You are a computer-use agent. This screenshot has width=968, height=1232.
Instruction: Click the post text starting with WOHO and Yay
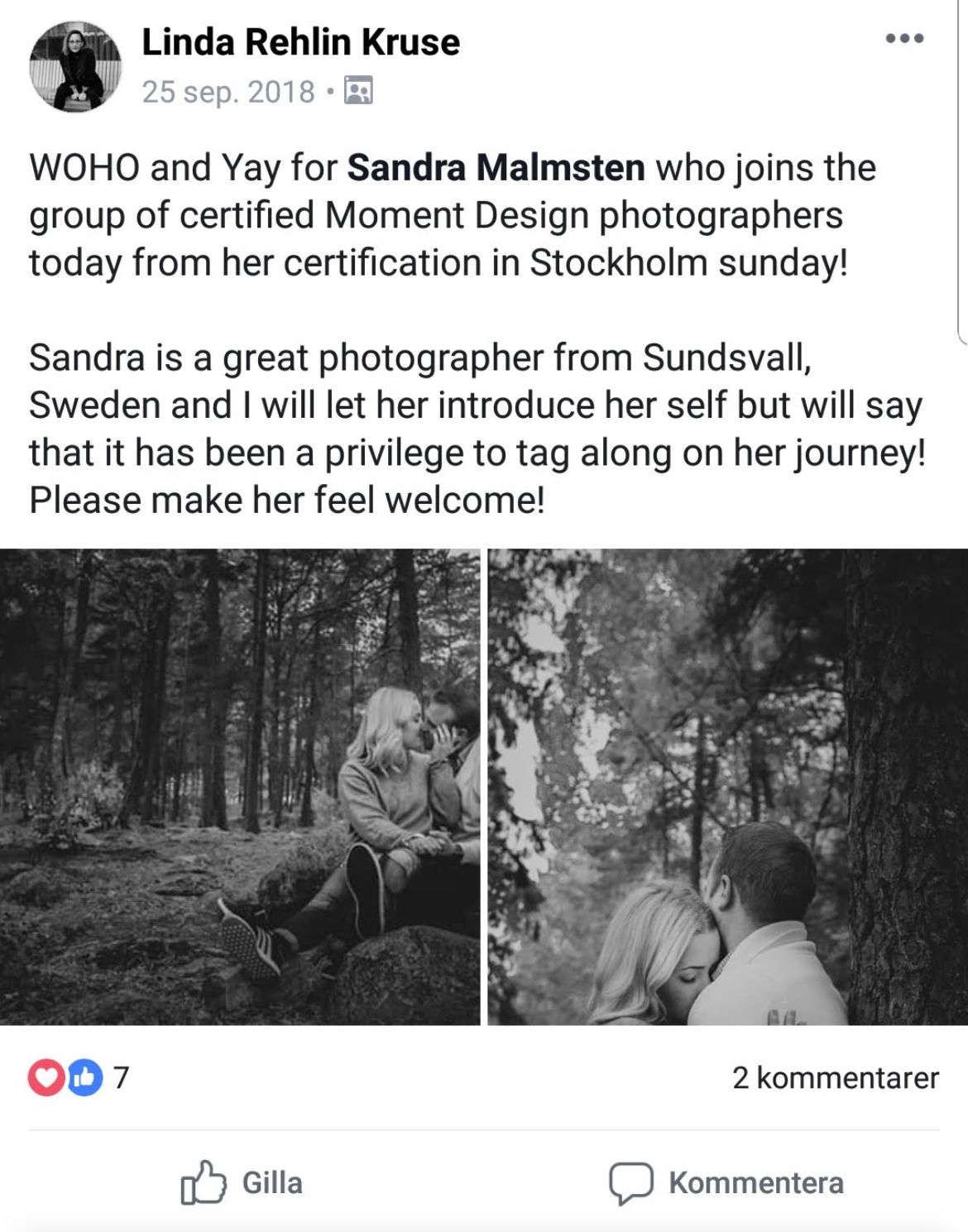click(453, 215)
